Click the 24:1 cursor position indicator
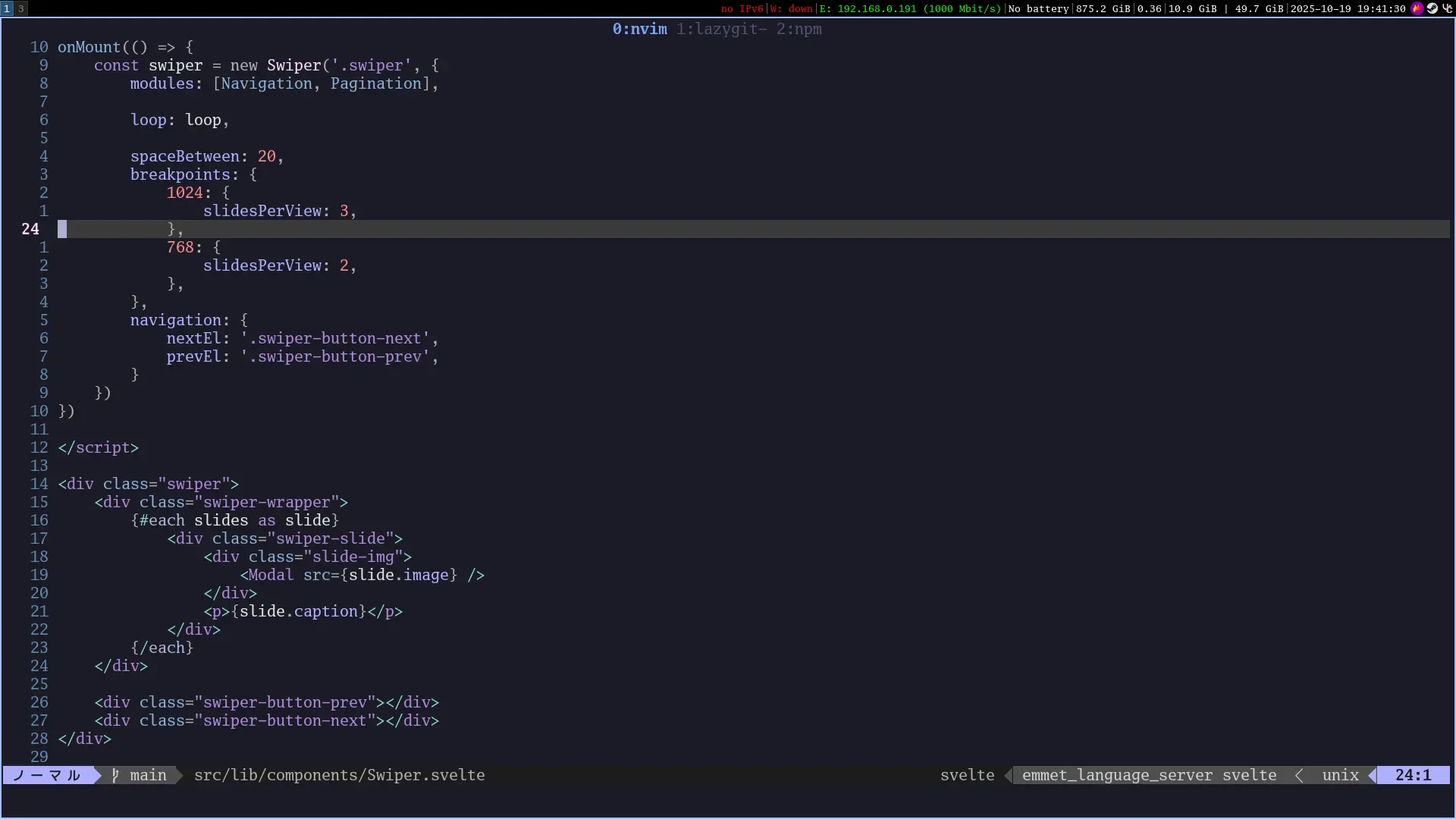 coord(1413,775)
